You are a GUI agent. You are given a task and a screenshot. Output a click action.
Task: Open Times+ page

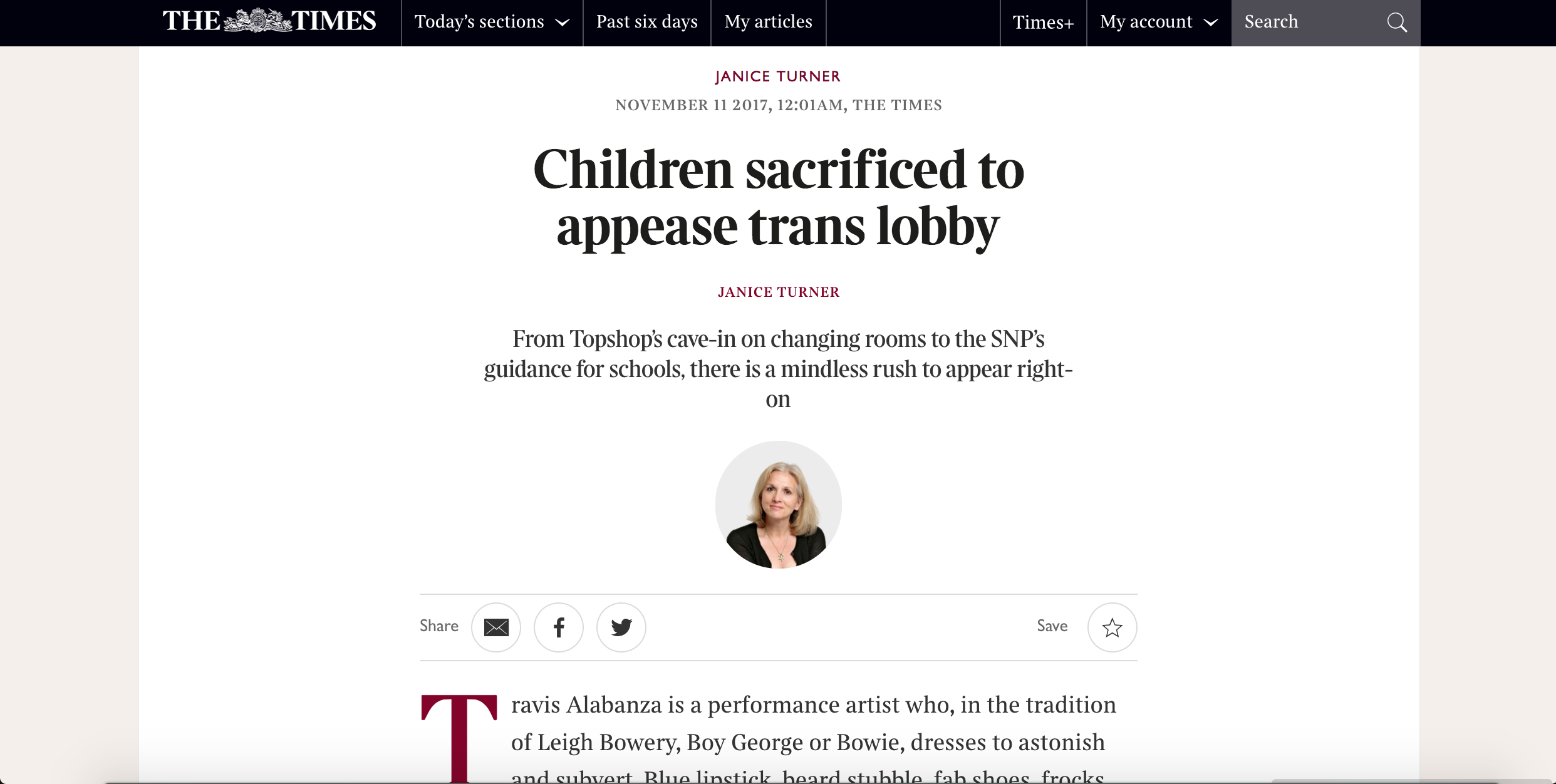coord(1043,23)
